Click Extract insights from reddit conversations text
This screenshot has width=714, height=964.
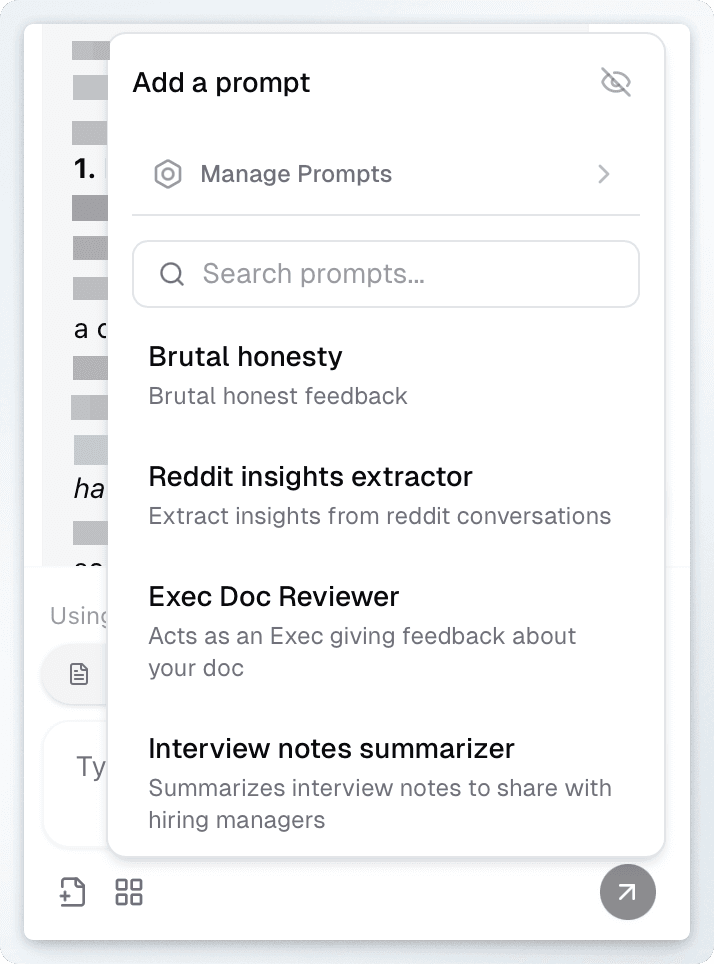tap(379, 516)
